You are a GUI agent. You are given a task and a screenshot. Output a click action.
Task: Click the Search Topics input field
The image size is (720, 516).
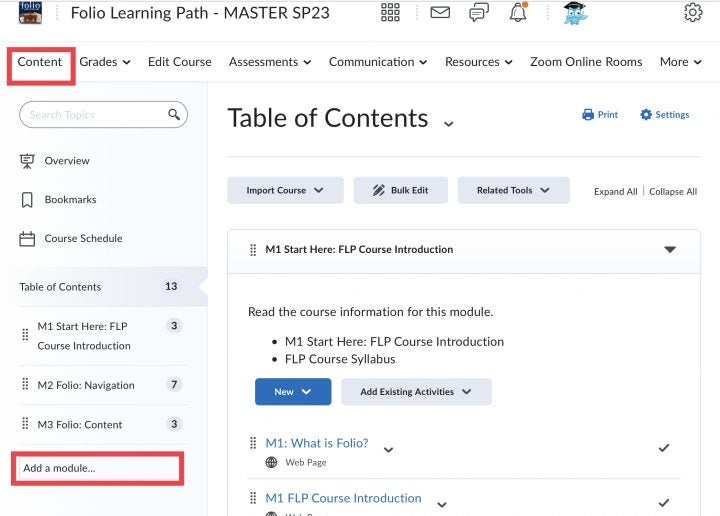103,114
